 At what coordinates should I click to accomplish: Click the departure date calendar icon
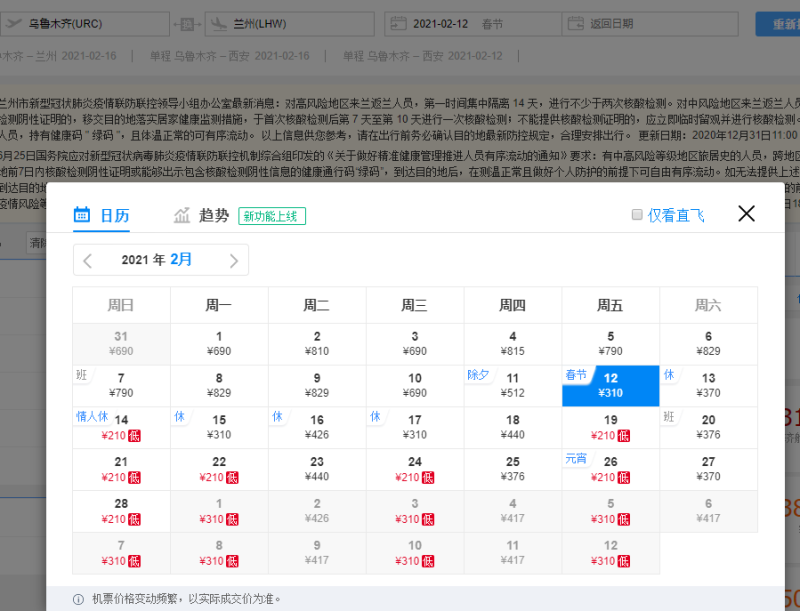397,23
